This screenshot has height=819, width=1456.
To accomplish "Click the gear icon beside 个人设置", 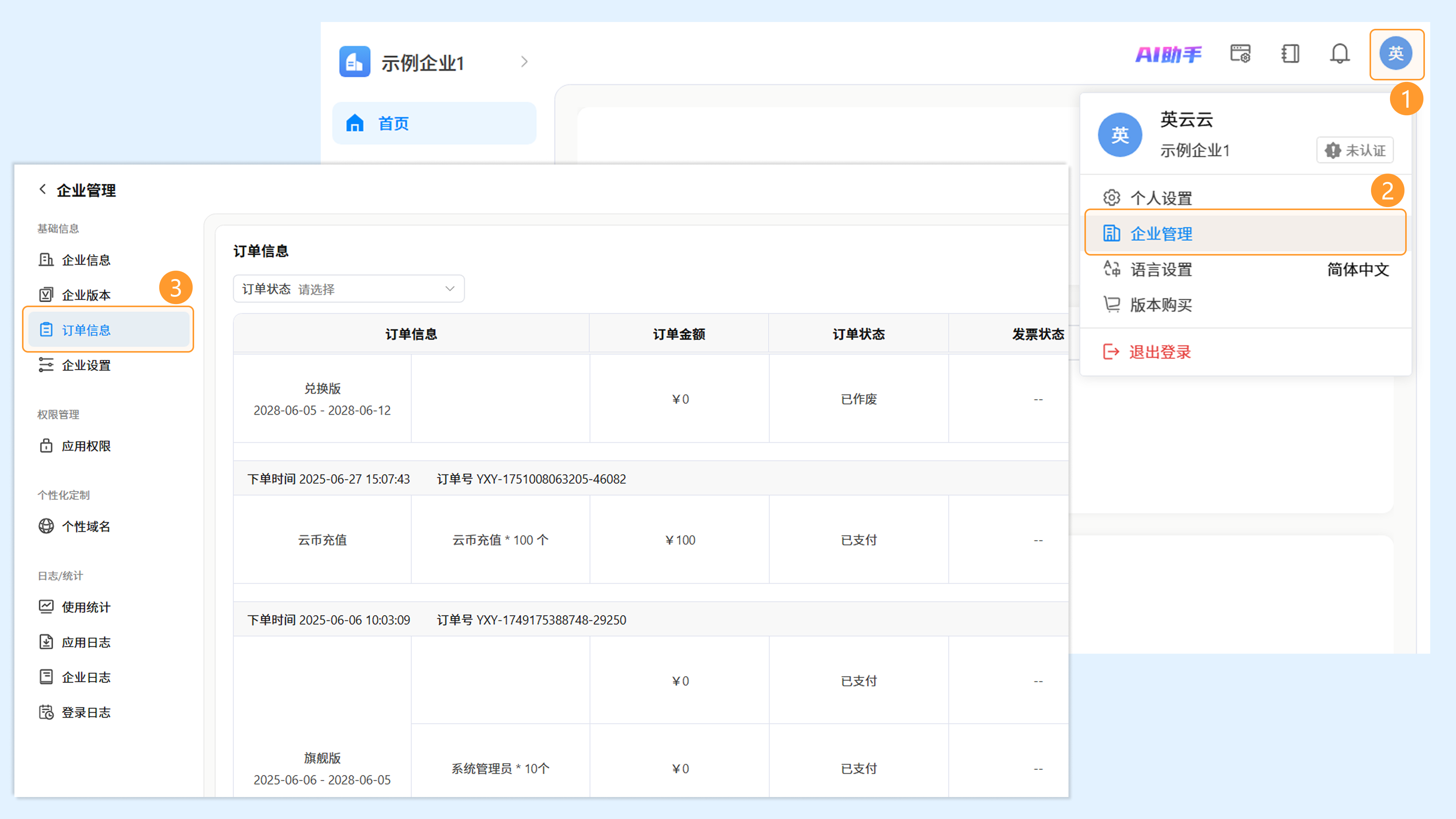I will click(x=1112, y=198).
